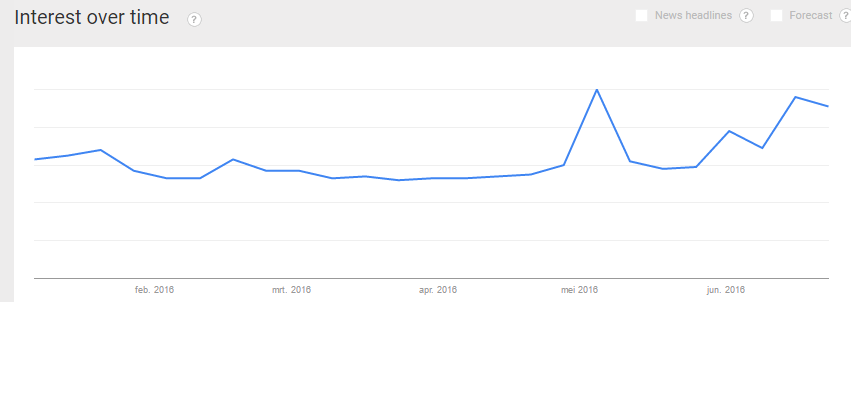Click the mrt. 2016 axis label
This screenshot has width=851, height=400.
[291, 290]
